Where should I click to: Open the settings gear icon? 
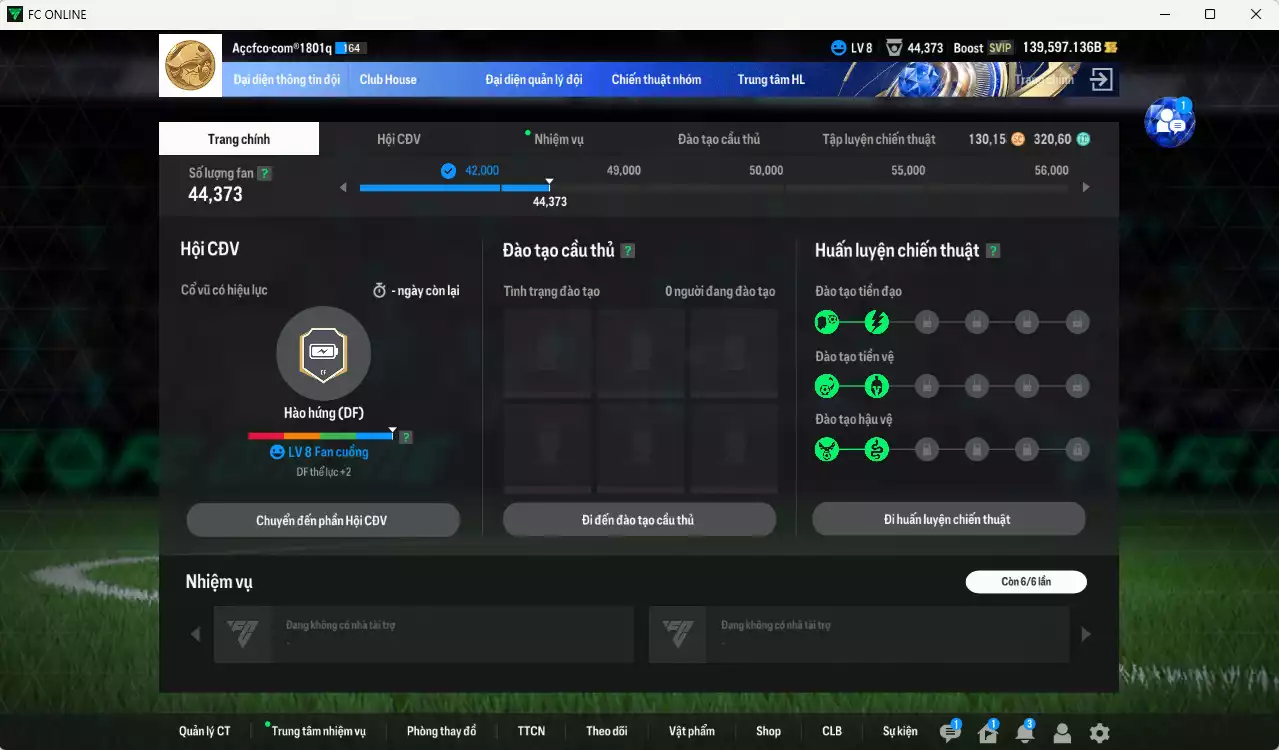[x=1099, y=731]
